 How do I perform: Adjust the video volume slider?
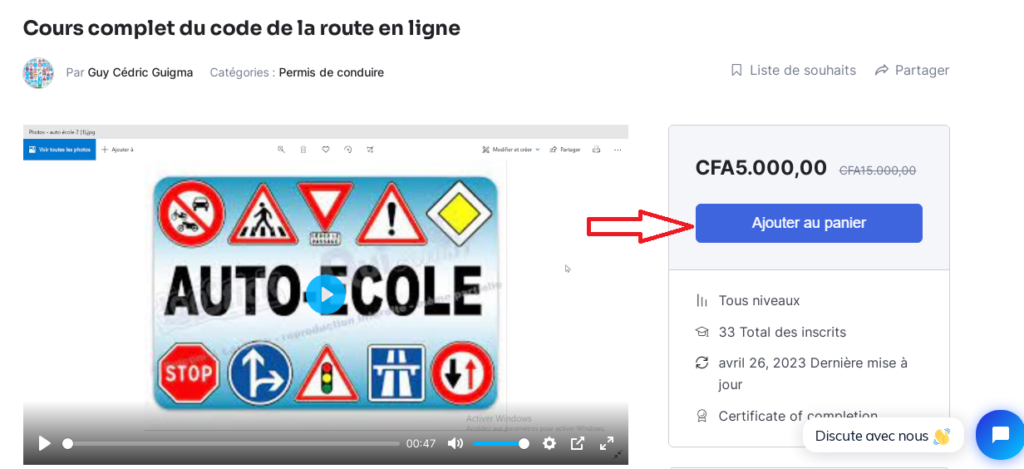(500, 444)
